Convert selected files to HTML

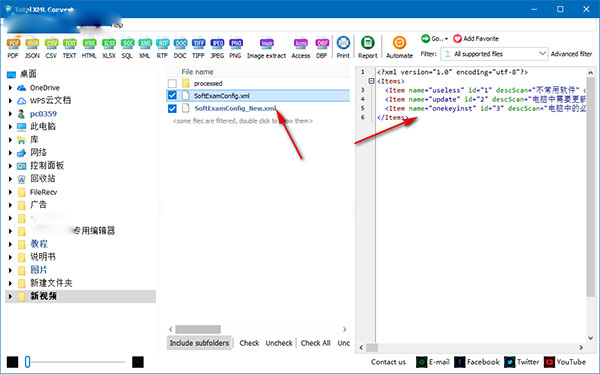(89, 48)
